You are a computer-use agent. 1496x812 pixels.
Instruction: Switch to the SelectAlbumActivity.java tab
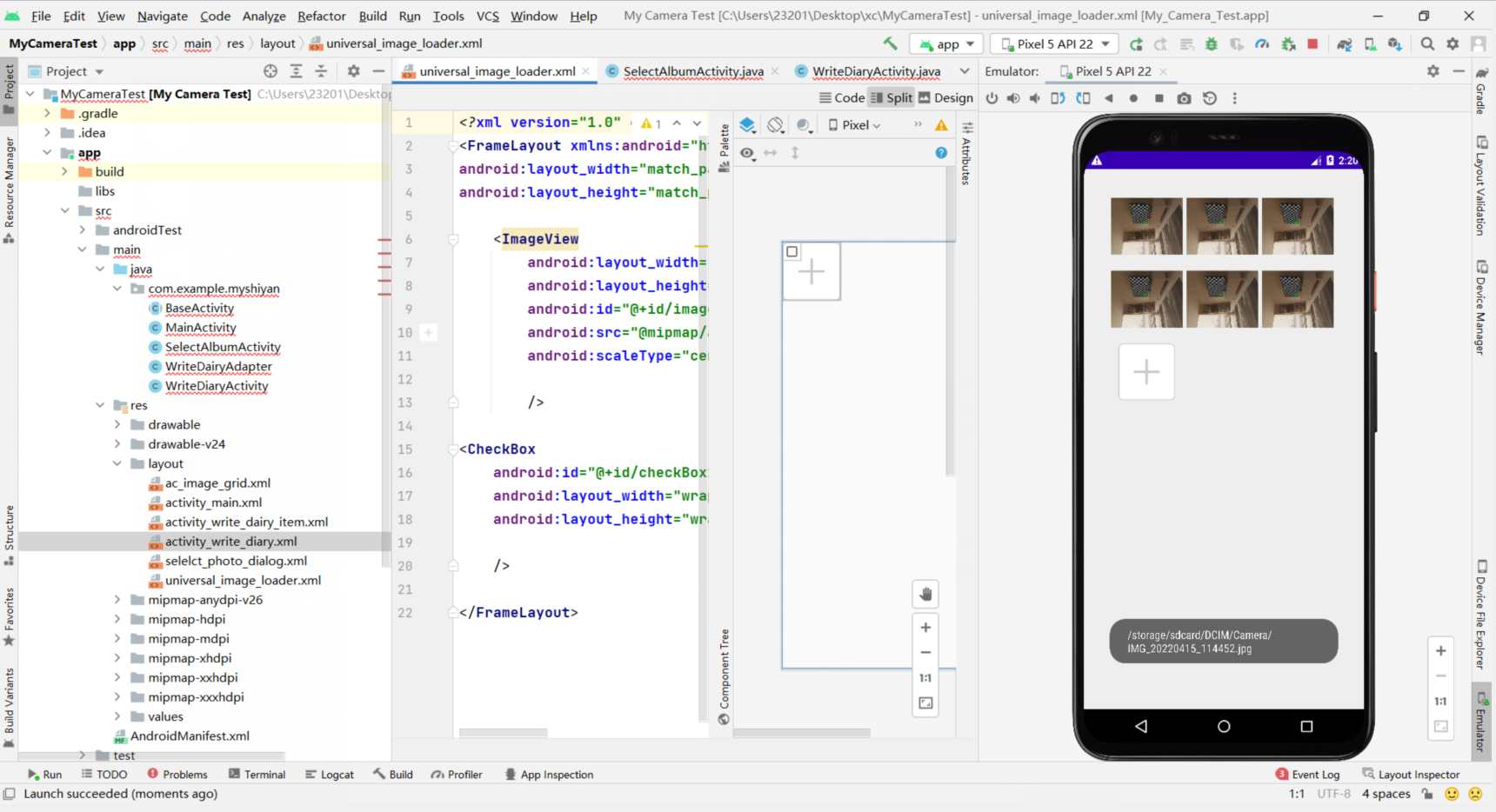click(692, 71)
